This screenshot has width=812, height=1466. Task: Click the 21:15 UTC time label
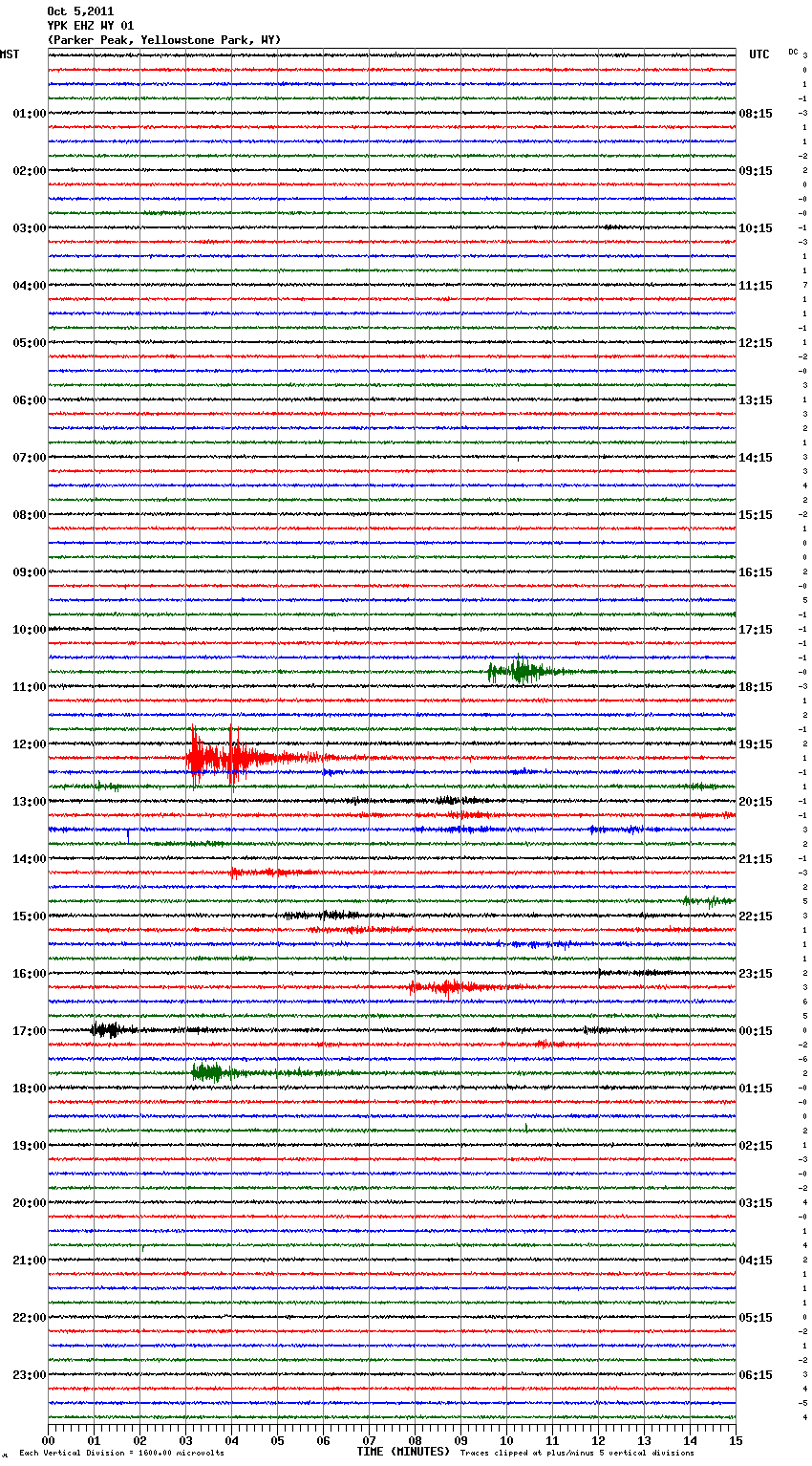pyautogui.click(x=756, y=859)
